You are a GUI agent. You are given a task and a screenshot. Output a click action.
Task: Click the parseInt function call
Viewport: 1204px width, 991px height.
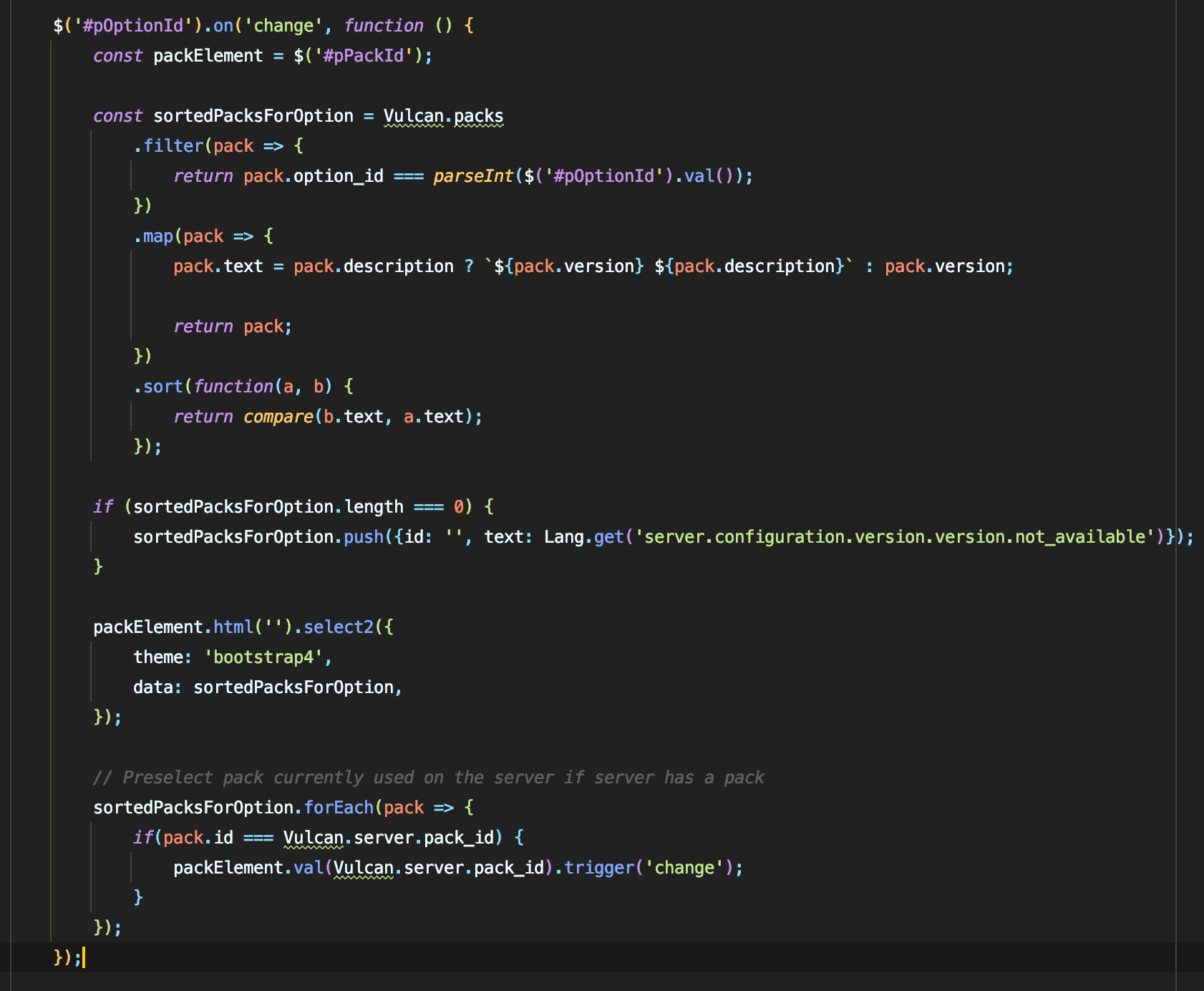coord(473,176)
